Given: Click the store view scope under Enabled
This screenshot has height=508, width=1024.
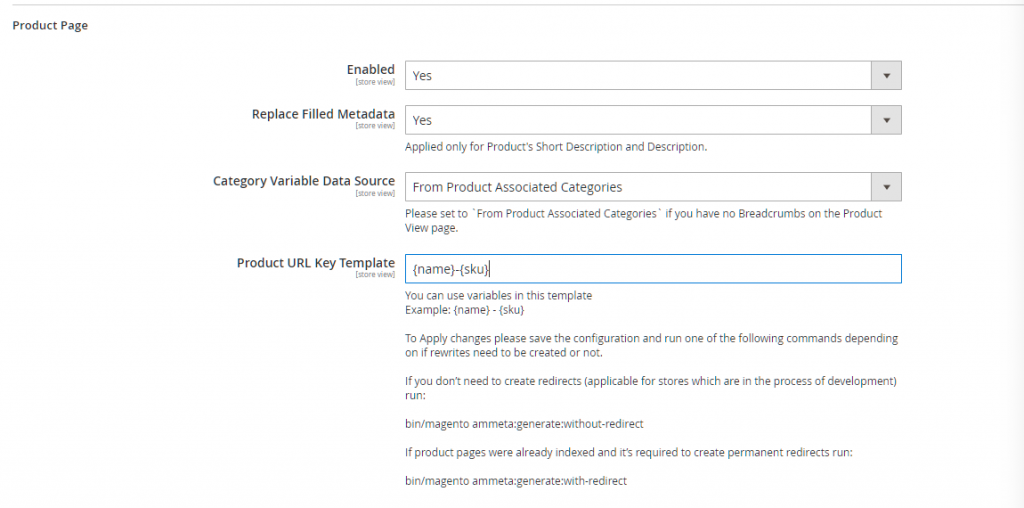Looking at the screenshot, I should (x=375, y=82).
